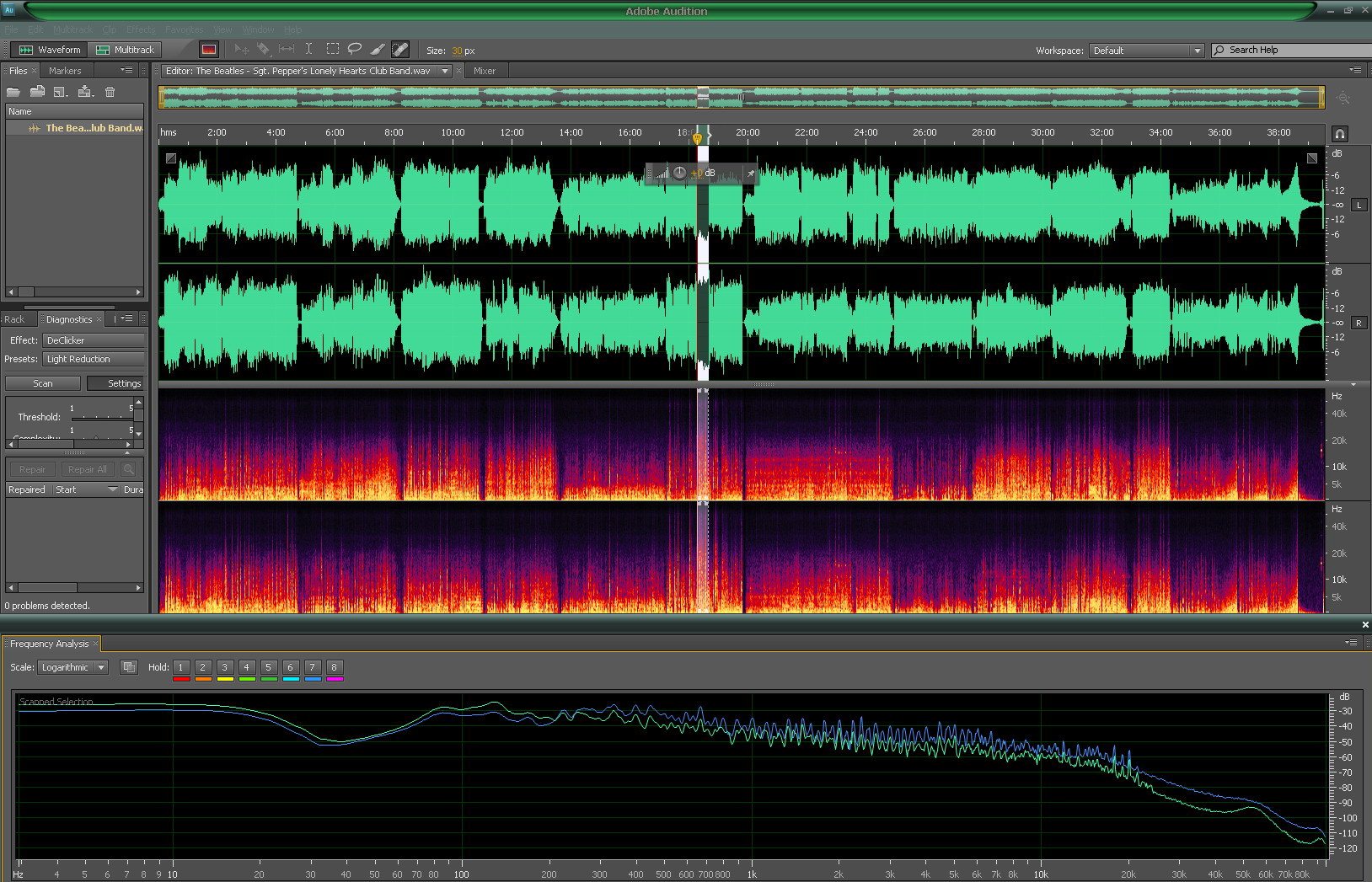Switch to the Mixer tab
The height and width of the screenshot is (882, 1372).
[485, 71]
